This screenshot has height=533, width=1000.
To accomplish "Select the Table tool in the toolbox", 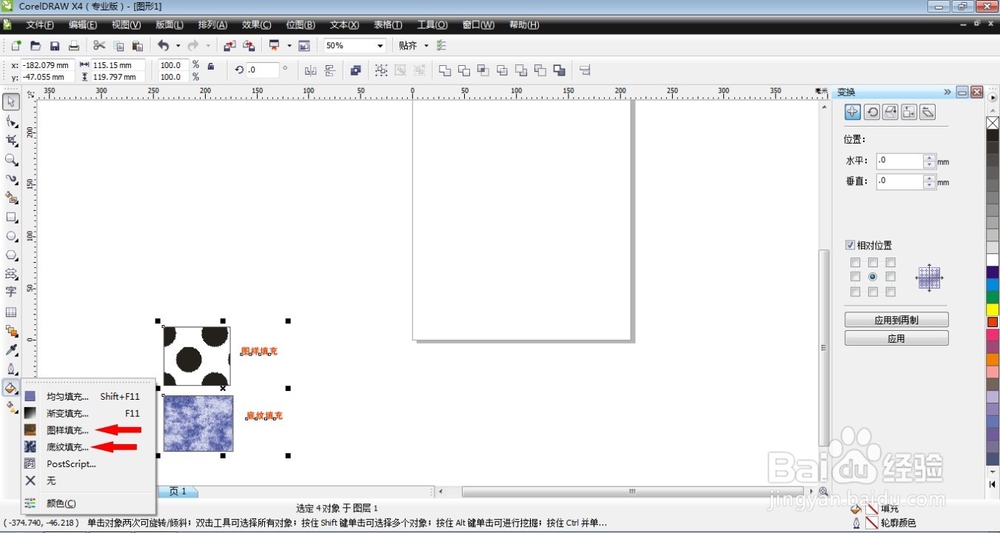I will 11,312.
